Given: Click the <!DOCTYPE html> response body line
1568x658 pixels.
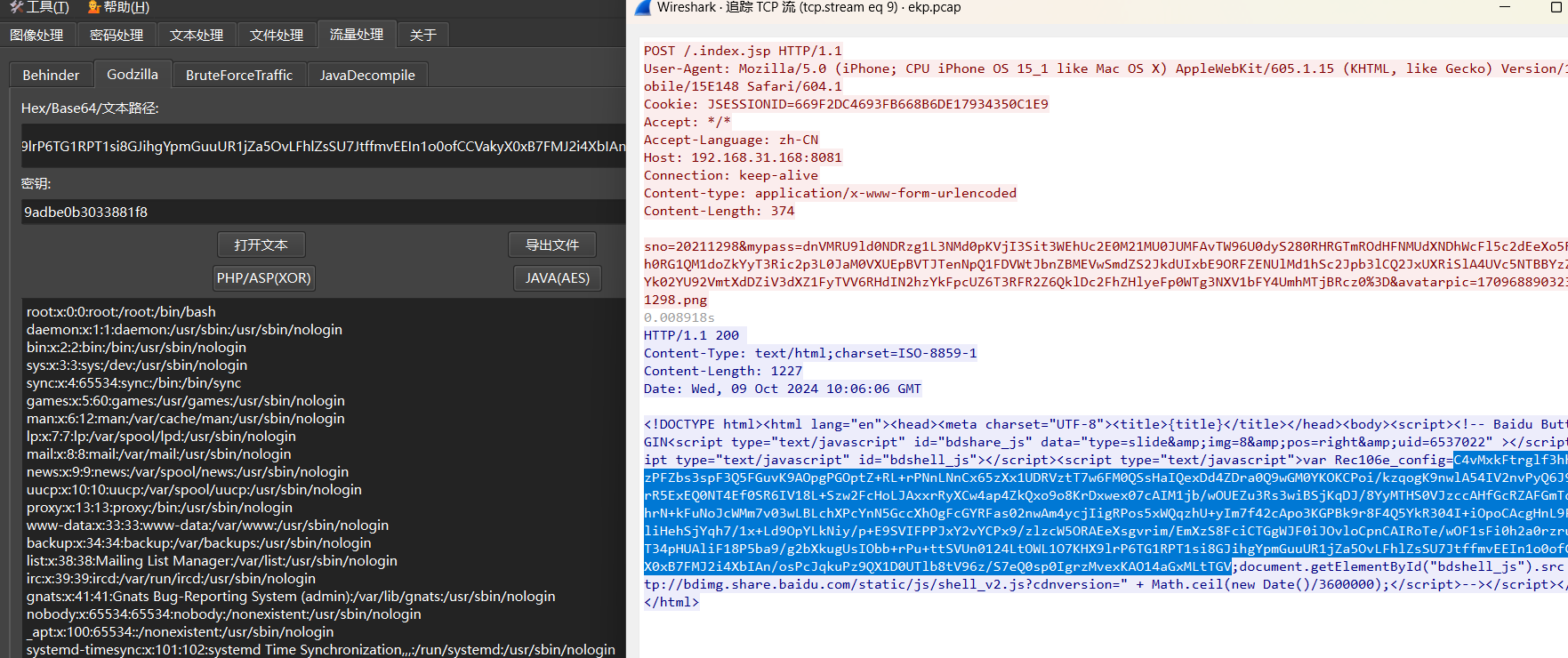Looking at the screenshot, I should 1106,424.
